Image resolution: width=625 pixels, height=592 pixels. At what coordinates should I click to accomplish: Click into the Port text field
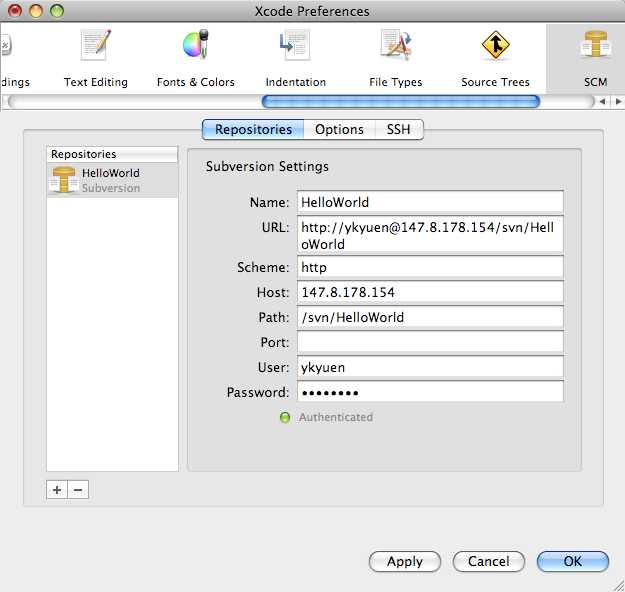[x=429, y=343]
